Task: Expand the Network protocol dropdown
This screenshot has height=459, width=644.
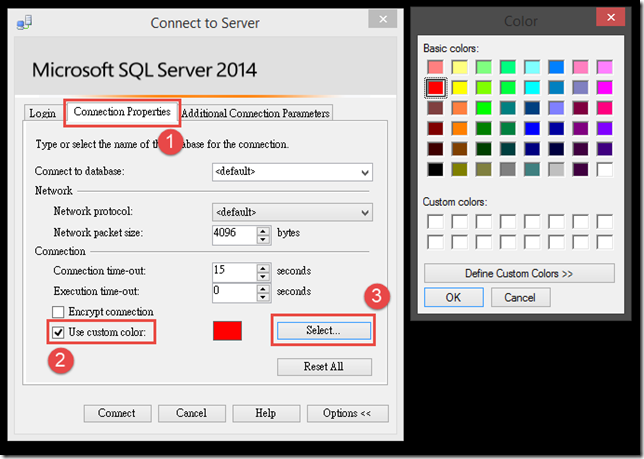Action: click(365, 212)
